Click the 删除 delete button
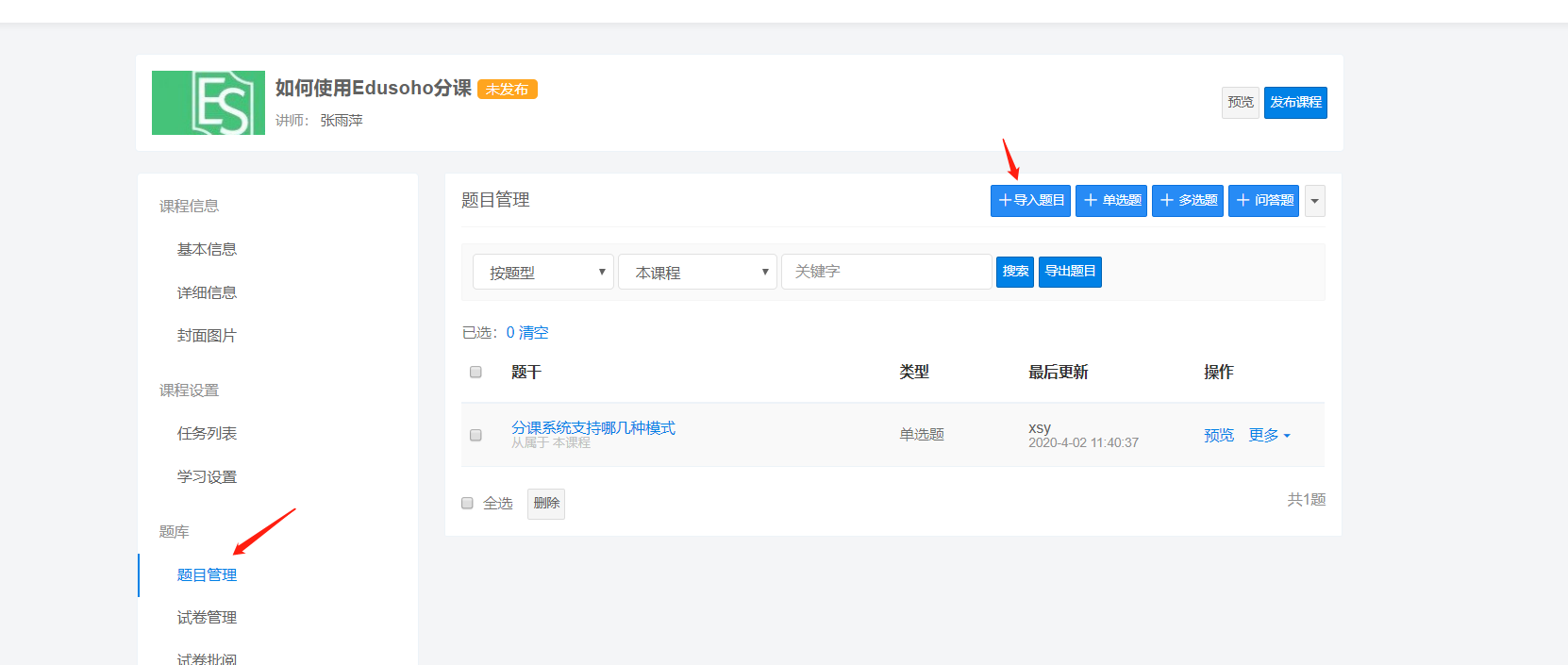This screenshot has height=665, width=1568. tap(546, 504)
